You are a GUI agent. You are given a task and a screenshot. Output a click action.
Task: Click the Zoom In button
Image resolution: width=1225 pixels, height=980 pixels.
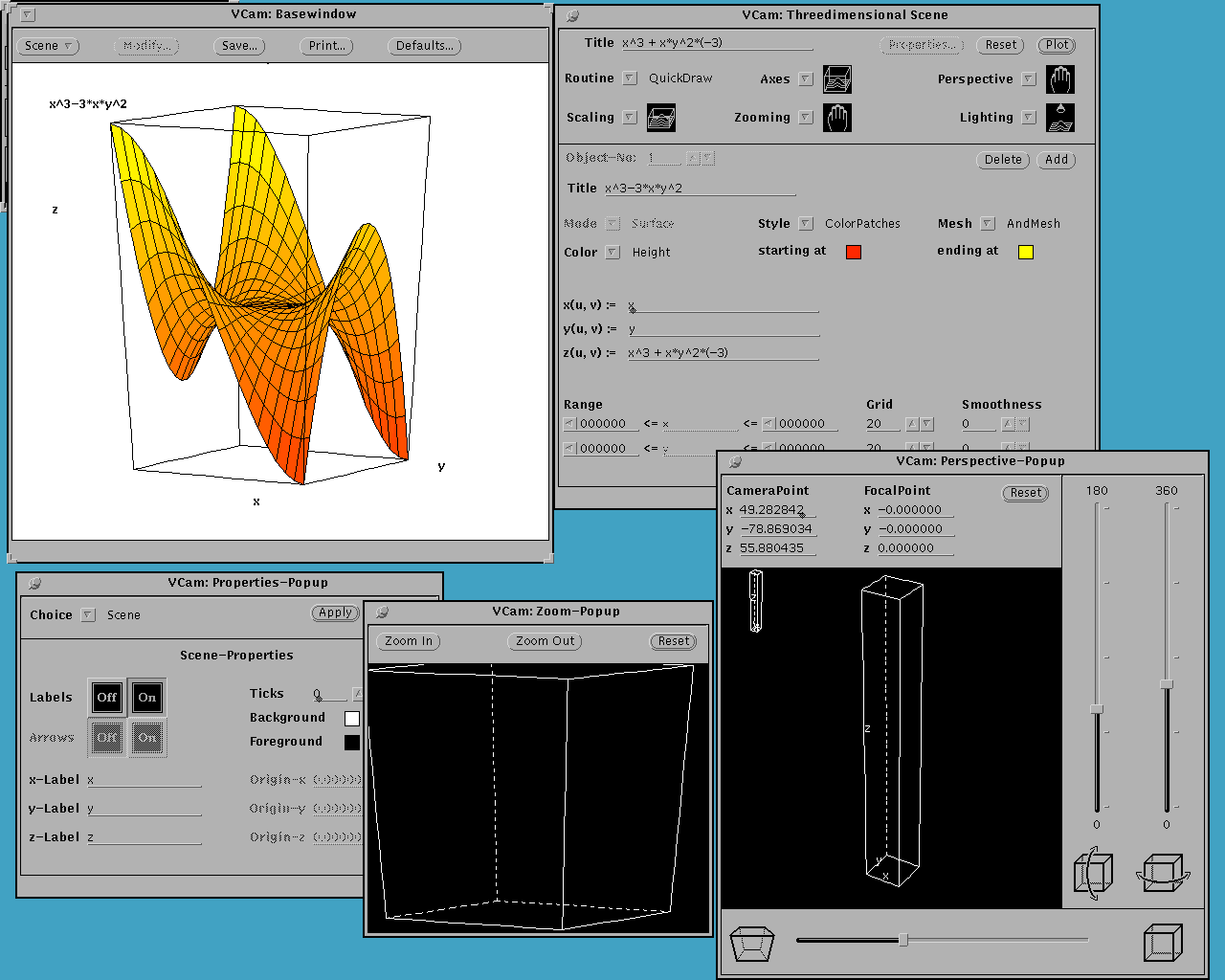pos(409,641)
